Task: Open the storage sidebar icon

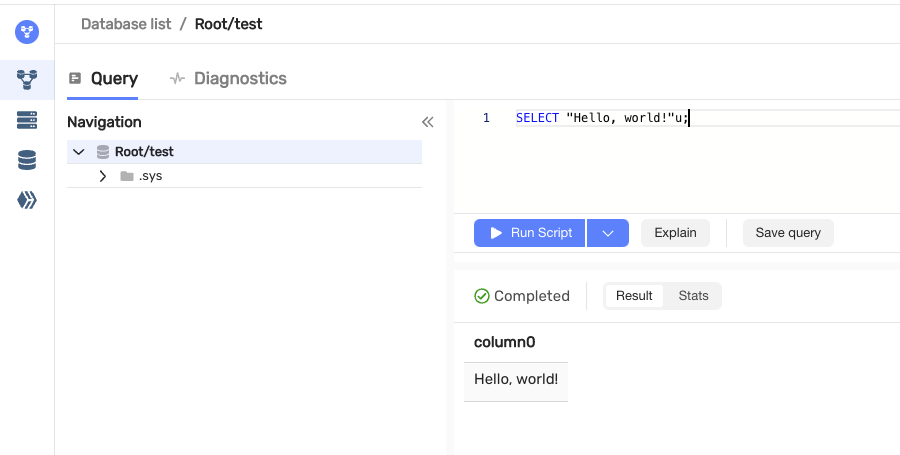Action: (x=27, y=160)
